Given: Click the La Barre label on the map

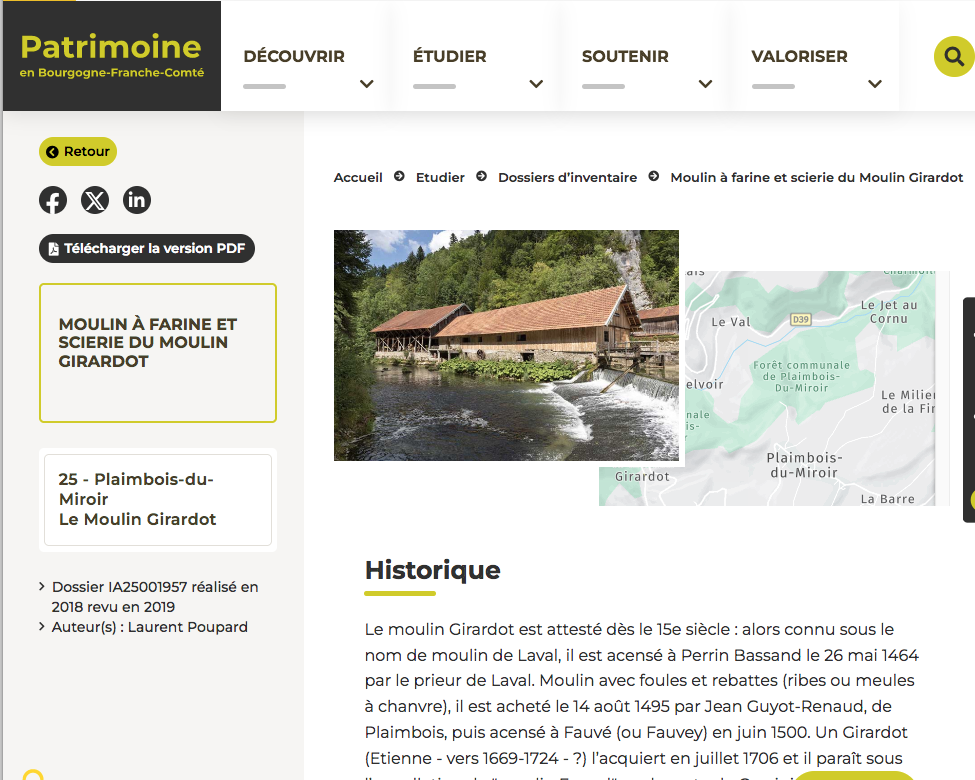Looking at the screenshot, I should coord(887,499).
